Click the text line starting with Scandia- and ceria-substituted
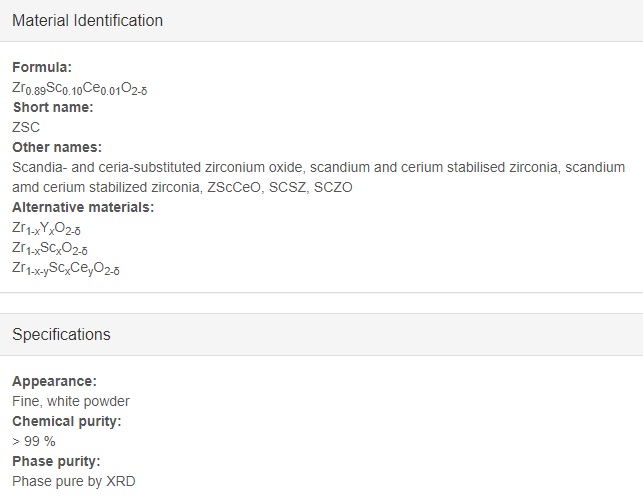 click(x=319, y=167)
